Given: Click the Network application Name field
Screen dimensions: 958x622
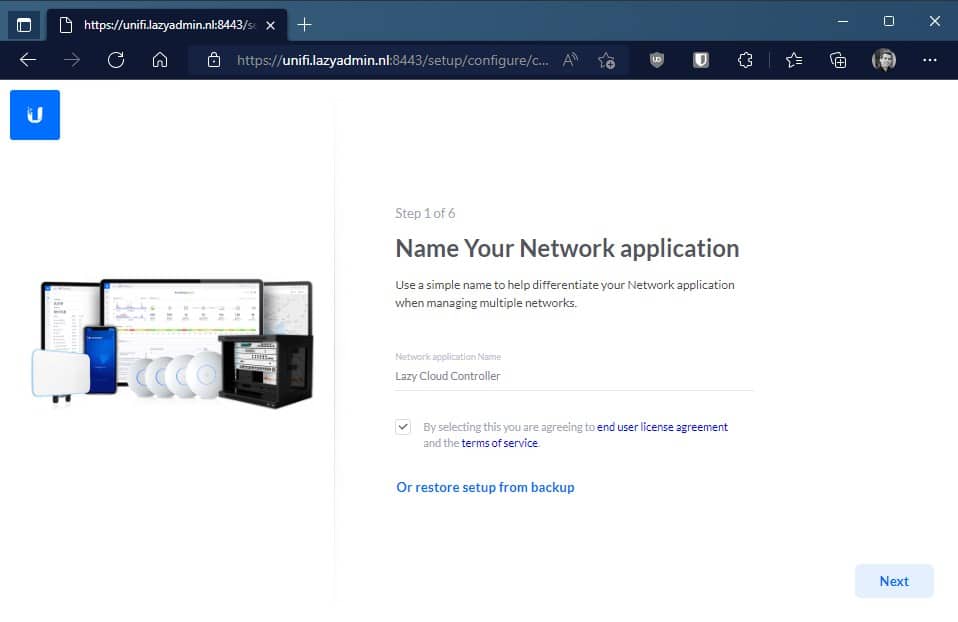Looking at the screenshot, I should tap(574, 376).
